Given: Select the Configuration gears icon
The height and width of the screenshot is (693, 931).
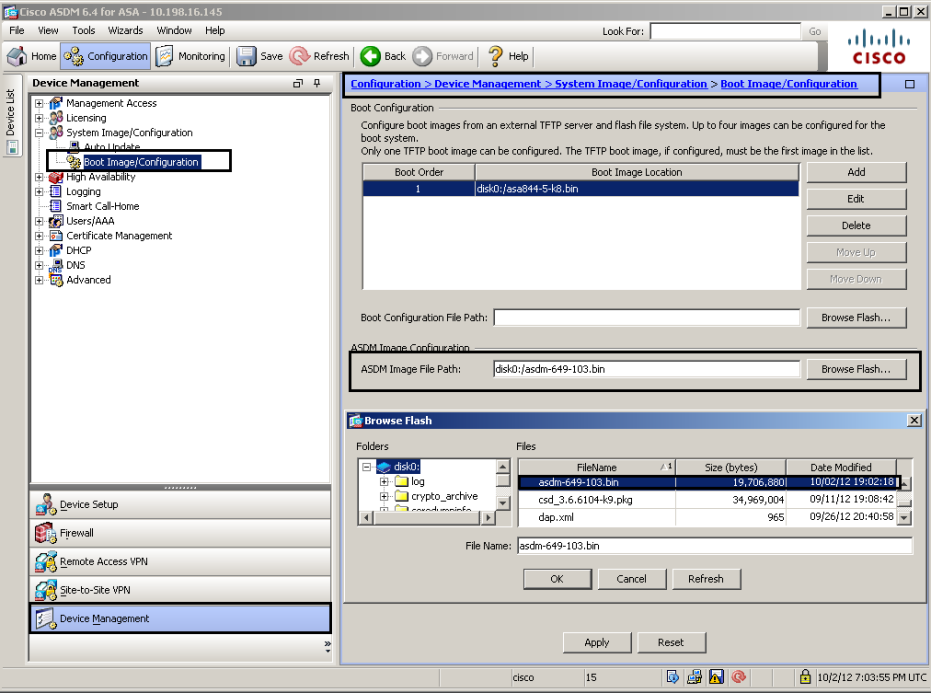Looking at the screenshot, I should pyautogui.click(x=74, y=56).
